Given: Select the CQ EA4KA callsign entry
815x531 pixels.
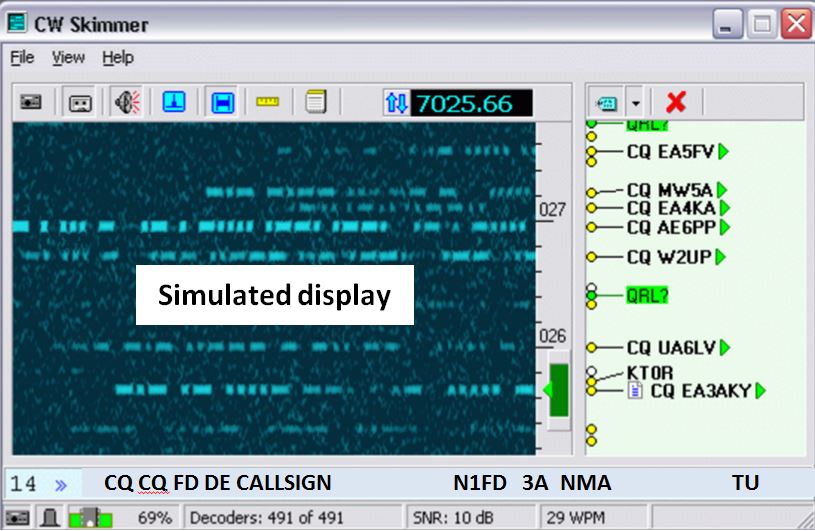Looking at the screenshot, I should coord(671,208).
